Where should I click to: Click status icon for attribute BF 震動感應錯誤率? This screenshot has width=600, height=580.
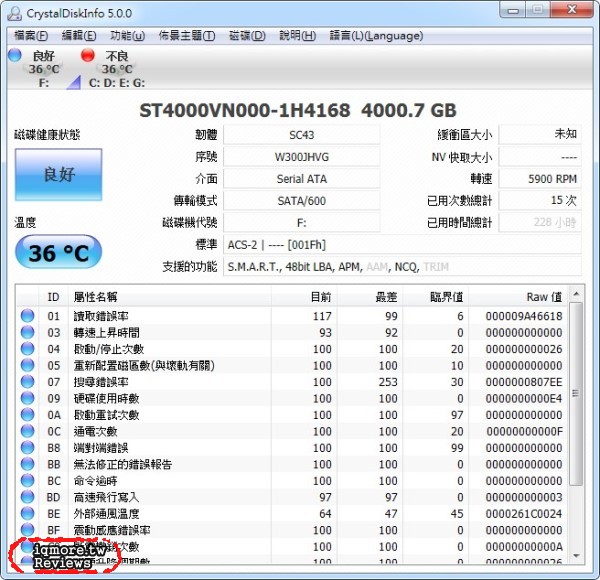point(28,529)
